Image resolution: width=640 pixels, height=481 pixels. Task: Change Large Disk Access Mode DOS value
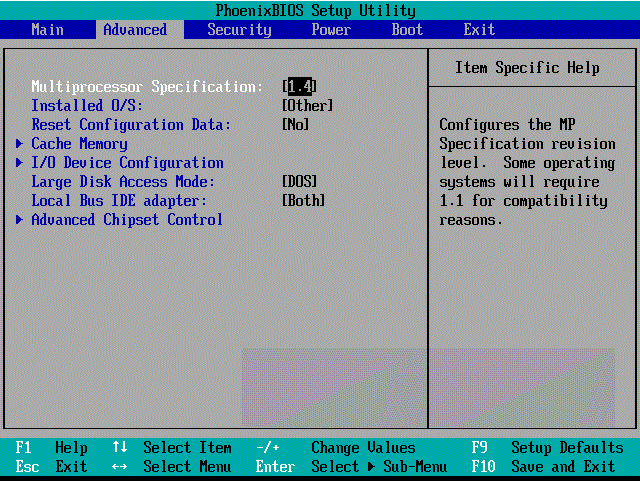(300, 182)
